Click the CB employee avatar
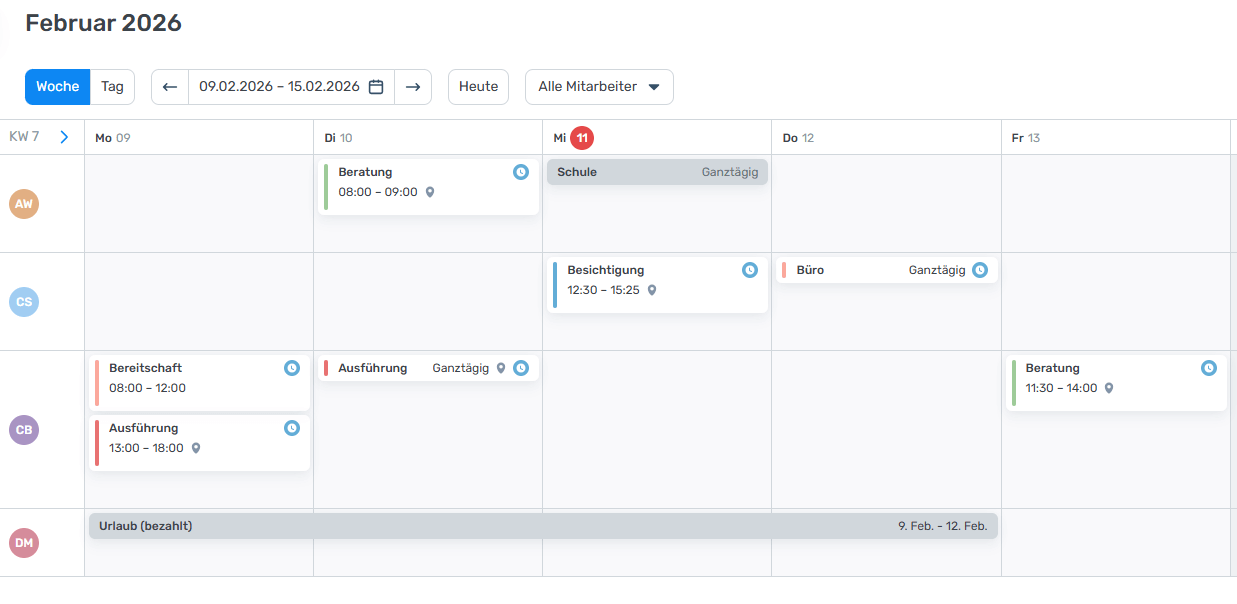 coord(24,430)
